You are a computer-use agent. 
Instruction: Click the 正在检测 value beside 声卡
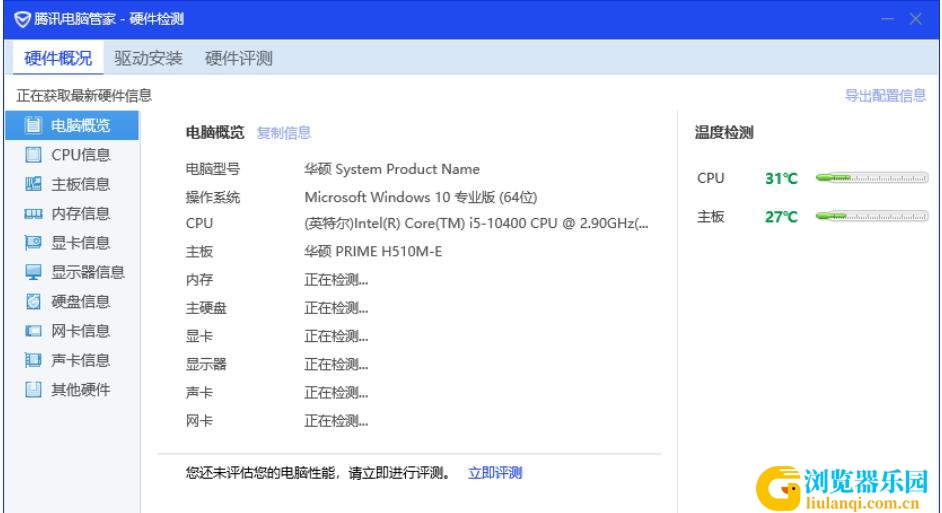coord(336,392)
